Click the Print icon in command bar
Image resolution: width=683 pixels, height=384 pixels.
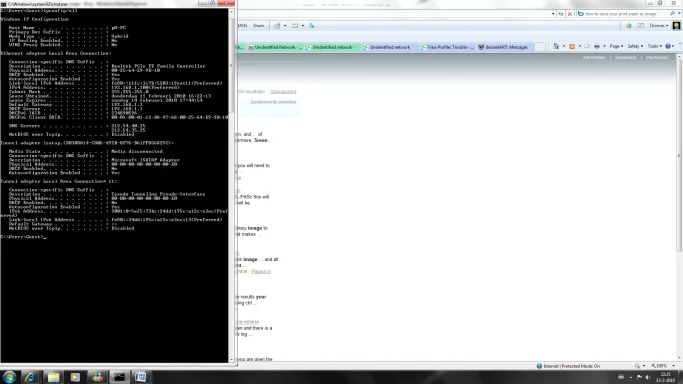pos(597,46)
